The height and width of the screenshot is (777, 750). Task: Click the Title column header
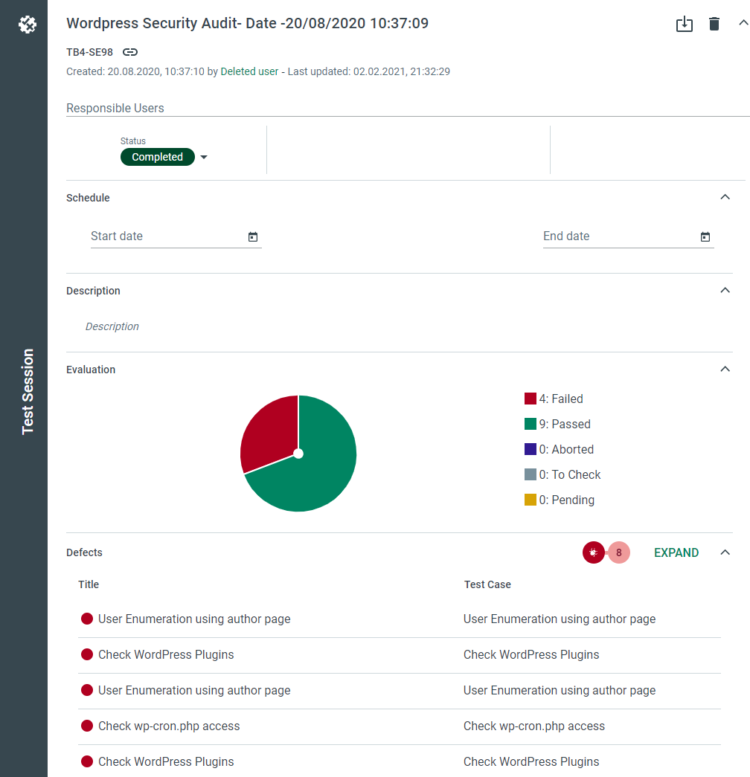pos(89,584)
